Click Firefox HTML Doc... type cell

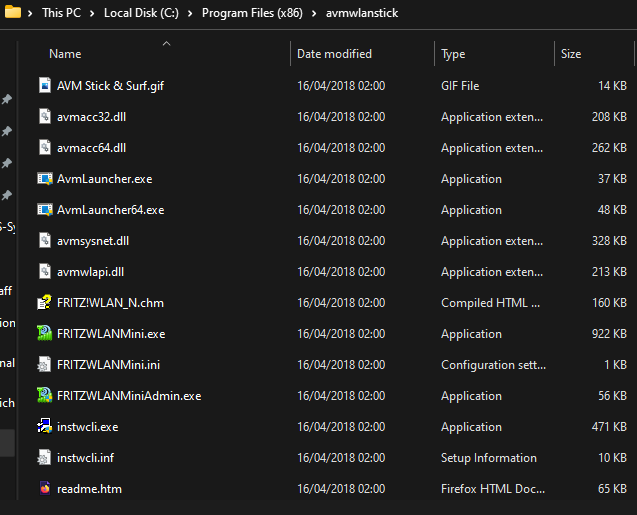493,489
